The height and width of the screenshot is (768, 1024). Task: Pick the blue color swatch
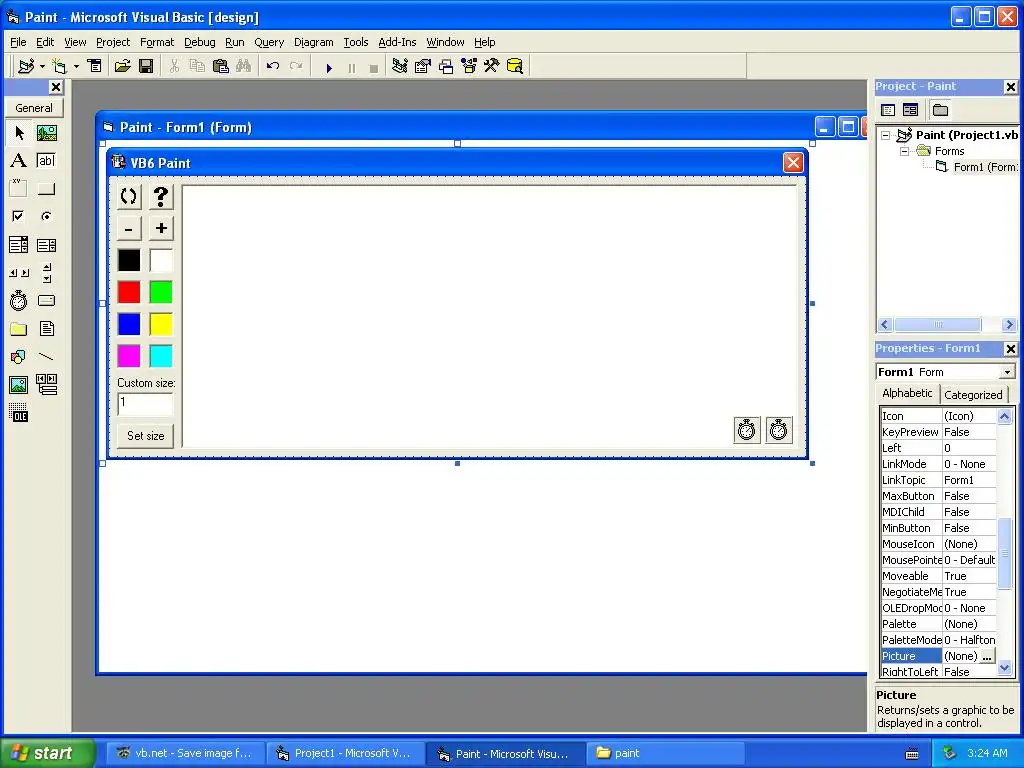(129, 324)
